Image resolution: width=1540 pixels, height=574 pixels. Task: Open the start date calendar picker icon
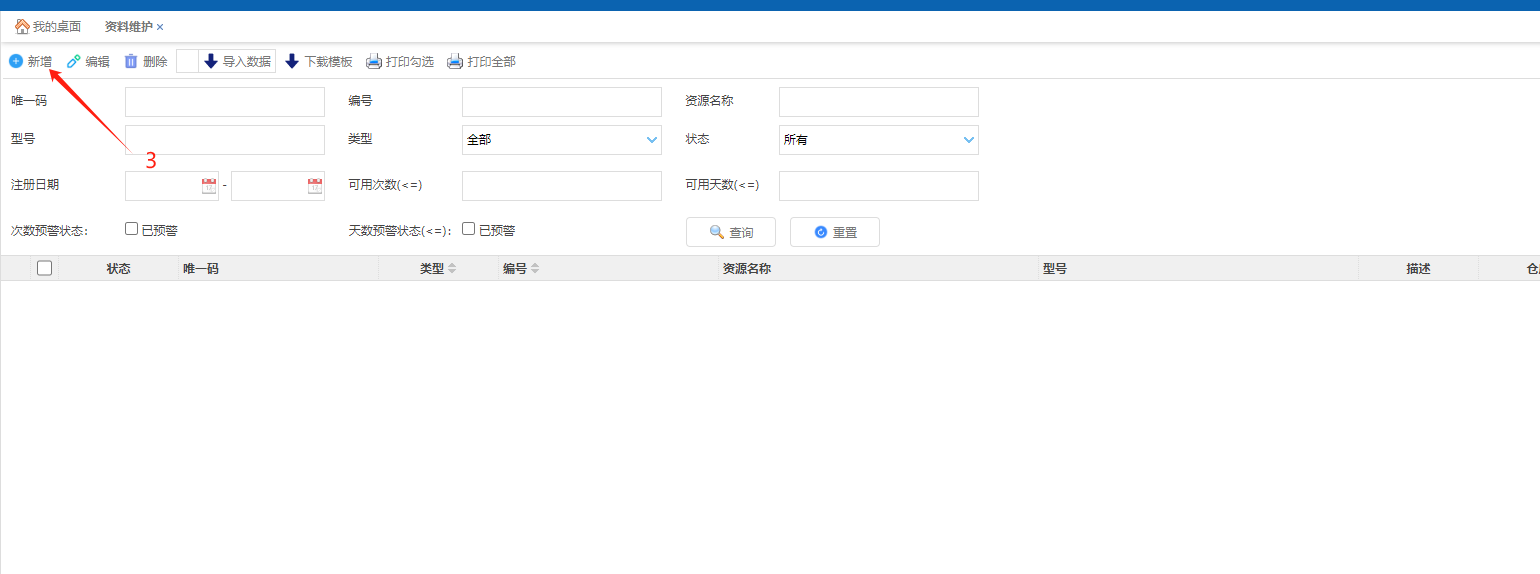click(x=208, y=185)
